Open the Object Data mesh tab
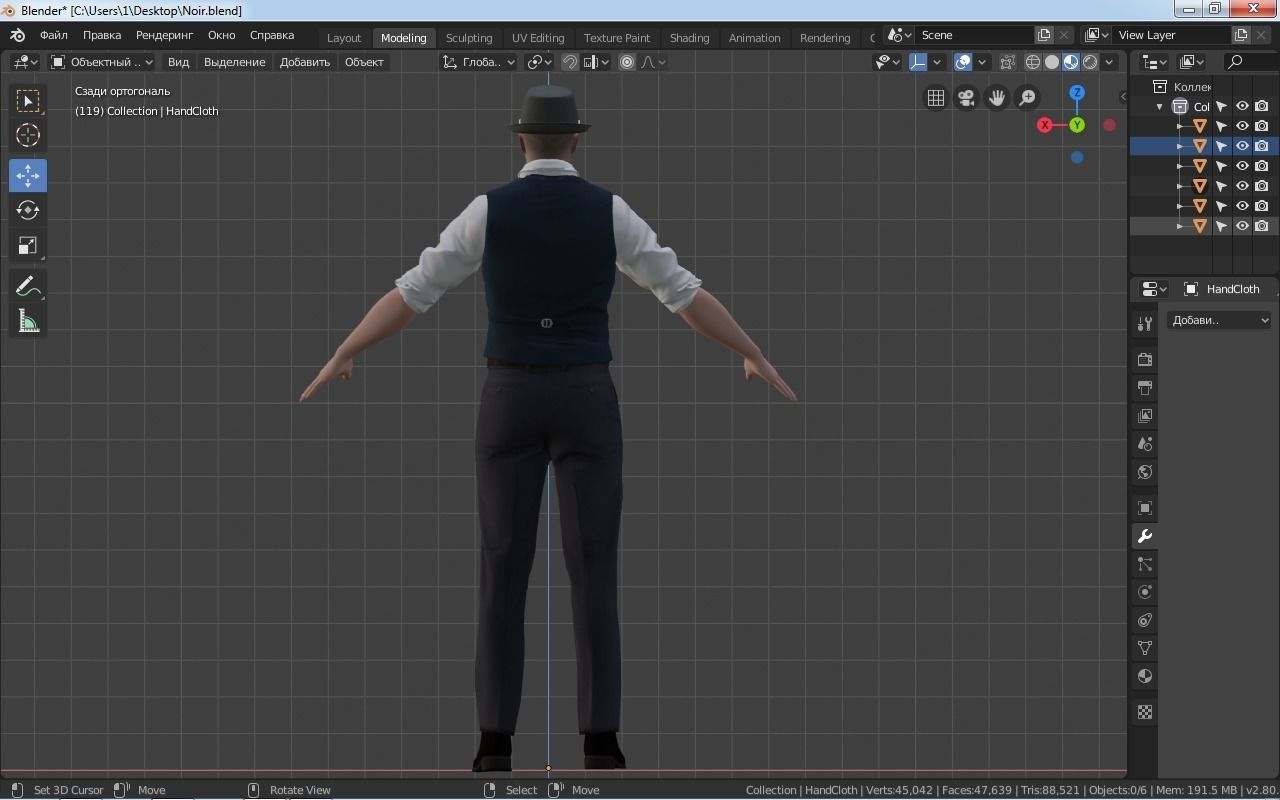This screenshot has width=1280, height=800. coord(1145,648)
